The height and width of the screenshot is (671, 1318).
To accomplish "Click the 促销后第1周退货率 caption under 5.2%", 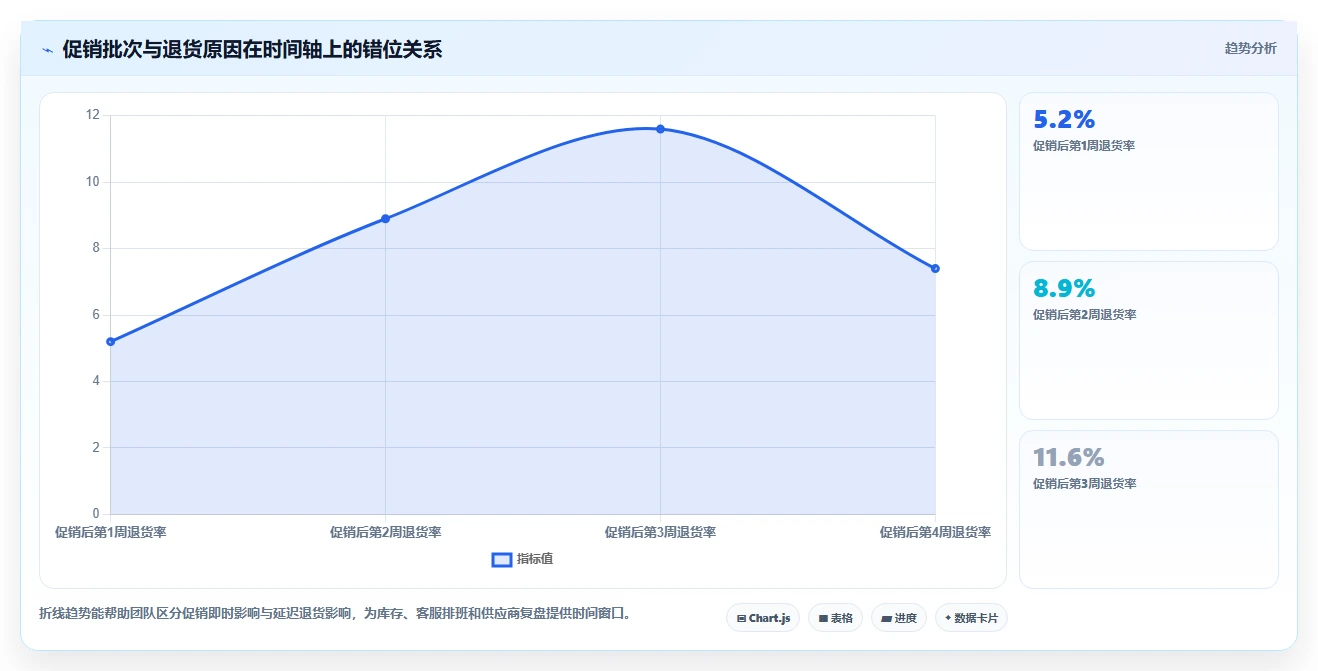I will 1084,146.
